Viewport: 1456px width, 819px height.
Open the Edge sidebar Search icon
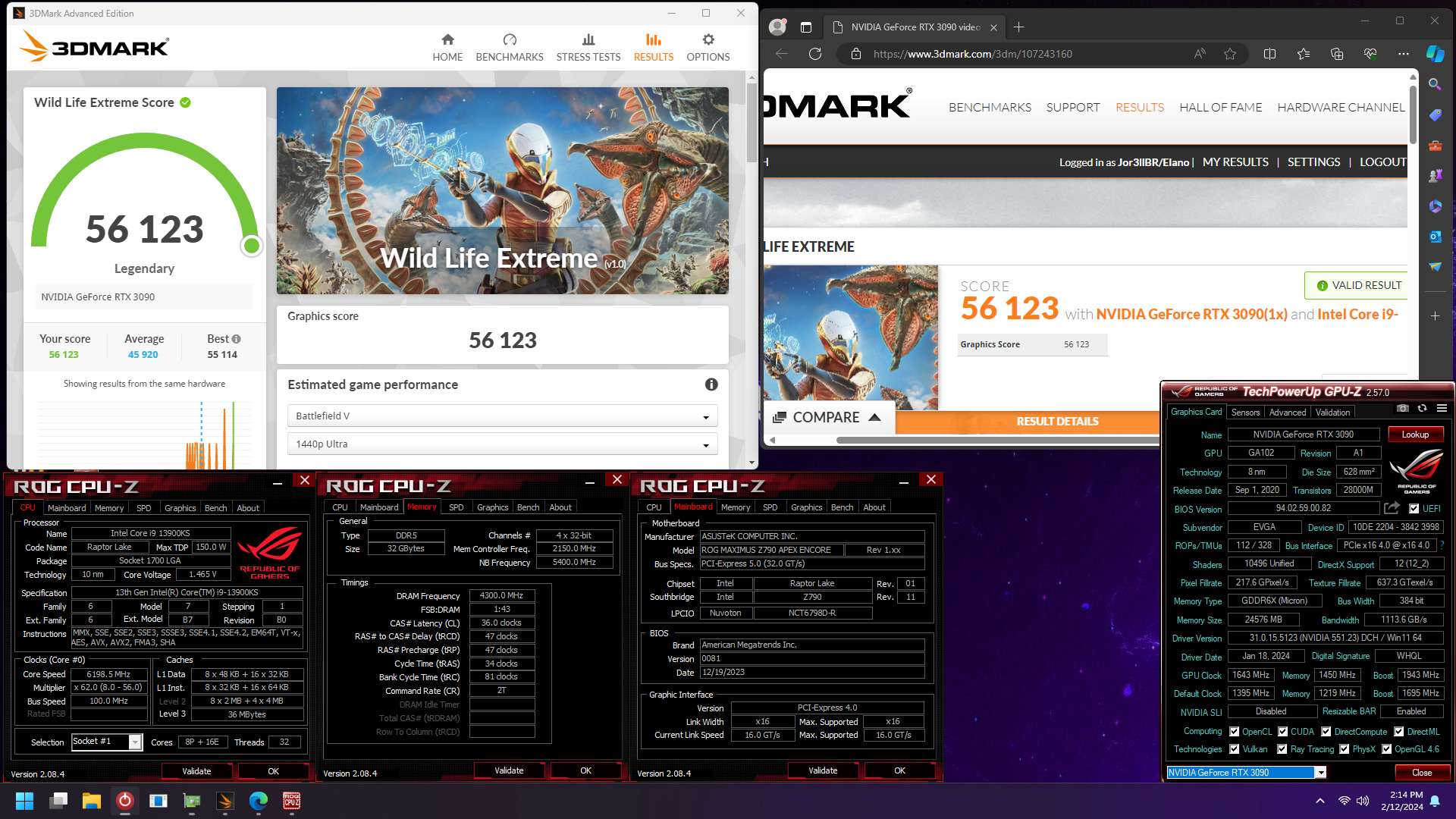1435,84
